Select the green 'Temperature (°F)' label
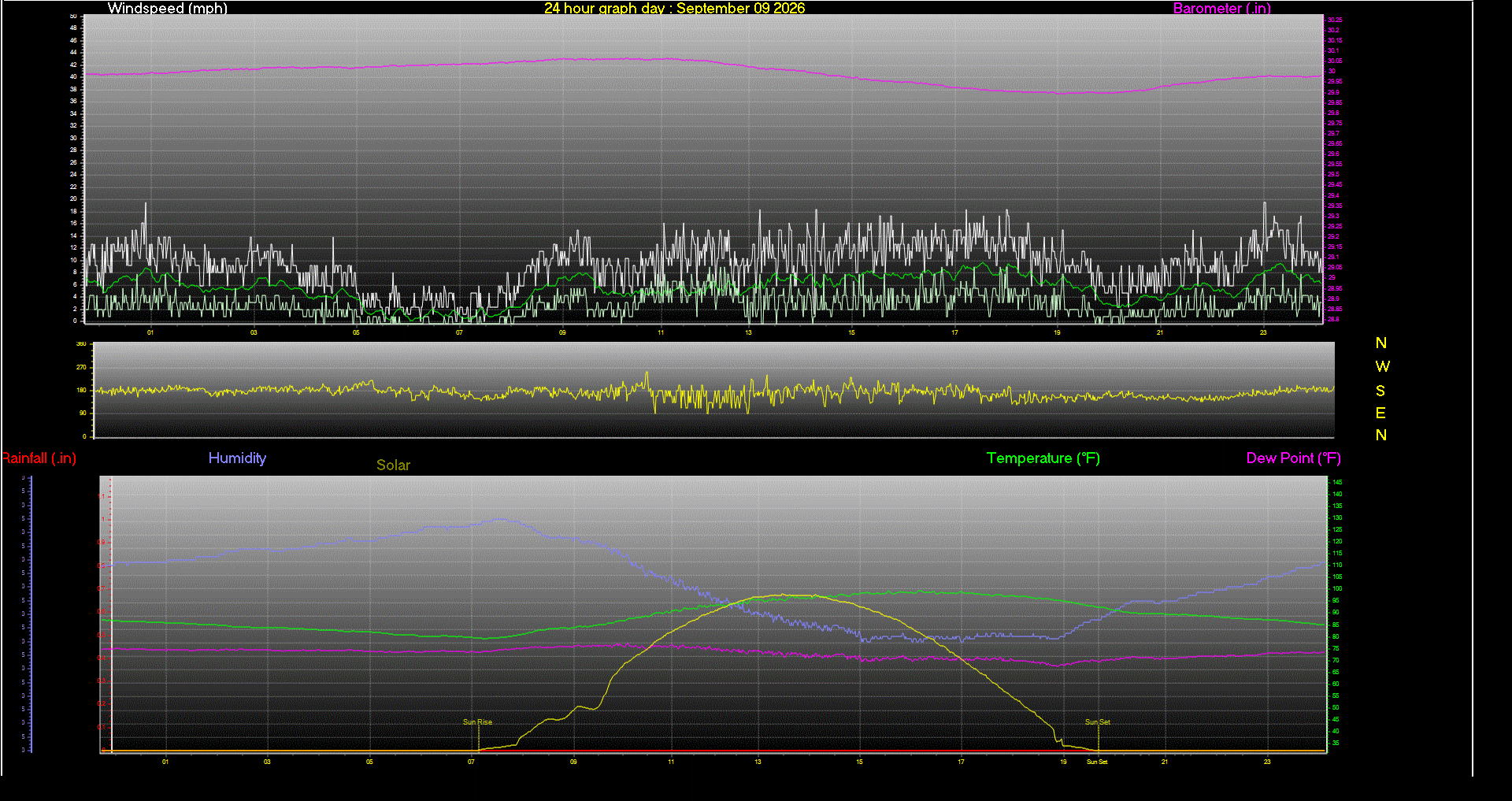This screenshot has height=801, width=1512. pos(1043,458)
